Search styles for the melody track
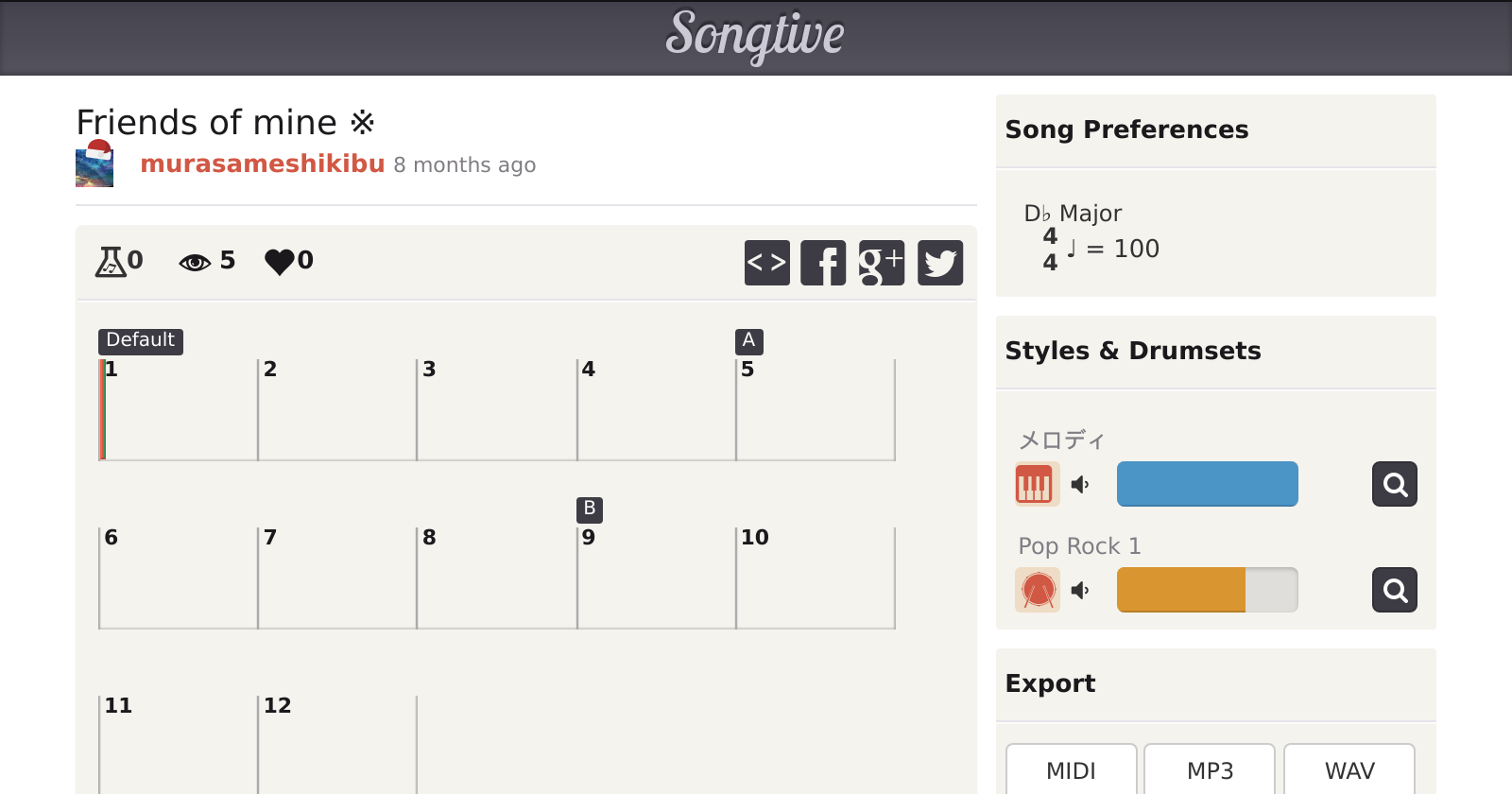The image size is (1512, 794). click(x=1394, y=485)
